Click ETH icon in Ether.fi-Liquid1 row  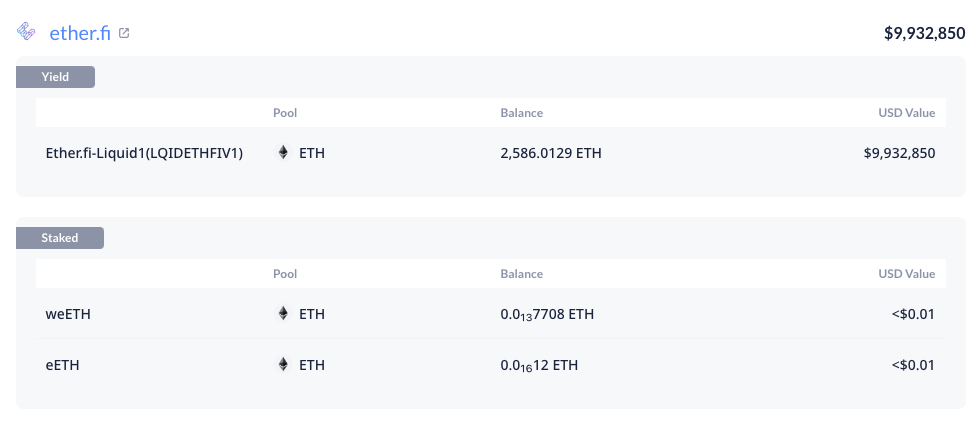tap(283, 153)
